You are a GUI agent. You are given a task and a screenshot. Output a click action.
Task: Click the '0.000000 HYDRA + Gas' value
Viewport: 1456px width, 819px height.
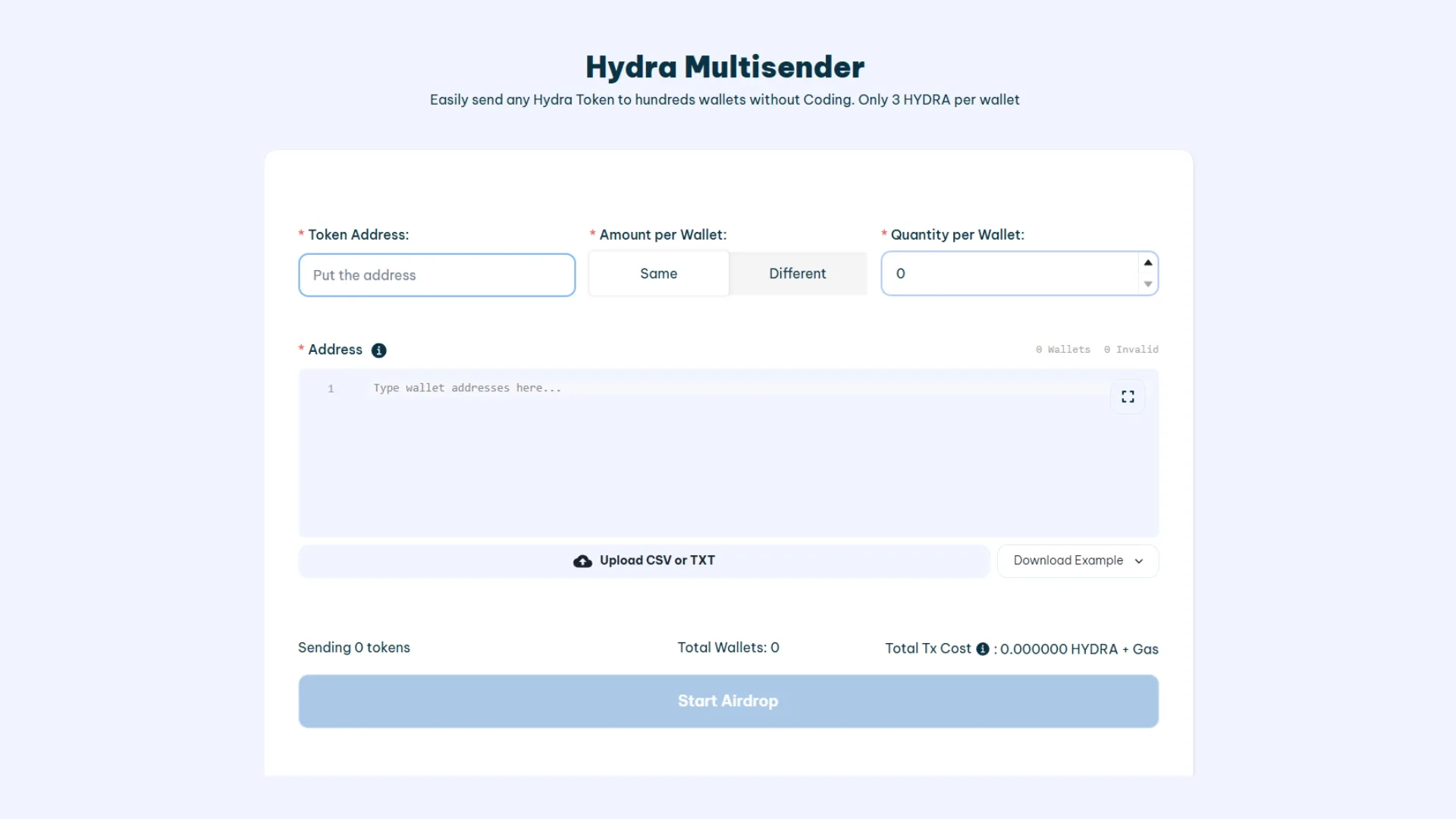point(1079,649)
